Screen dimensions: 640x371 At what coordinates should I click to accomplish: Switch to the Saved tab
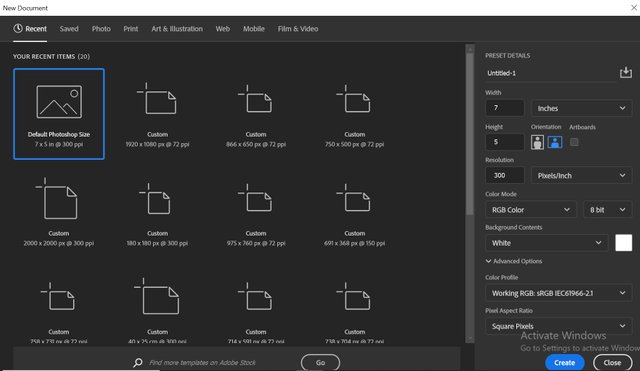pyautogui.click(x=69, y=29)
